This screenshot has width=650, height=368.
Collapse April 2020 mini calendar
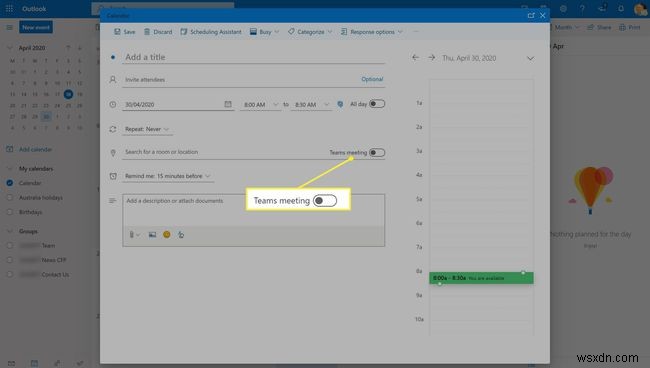click(9, 48)
